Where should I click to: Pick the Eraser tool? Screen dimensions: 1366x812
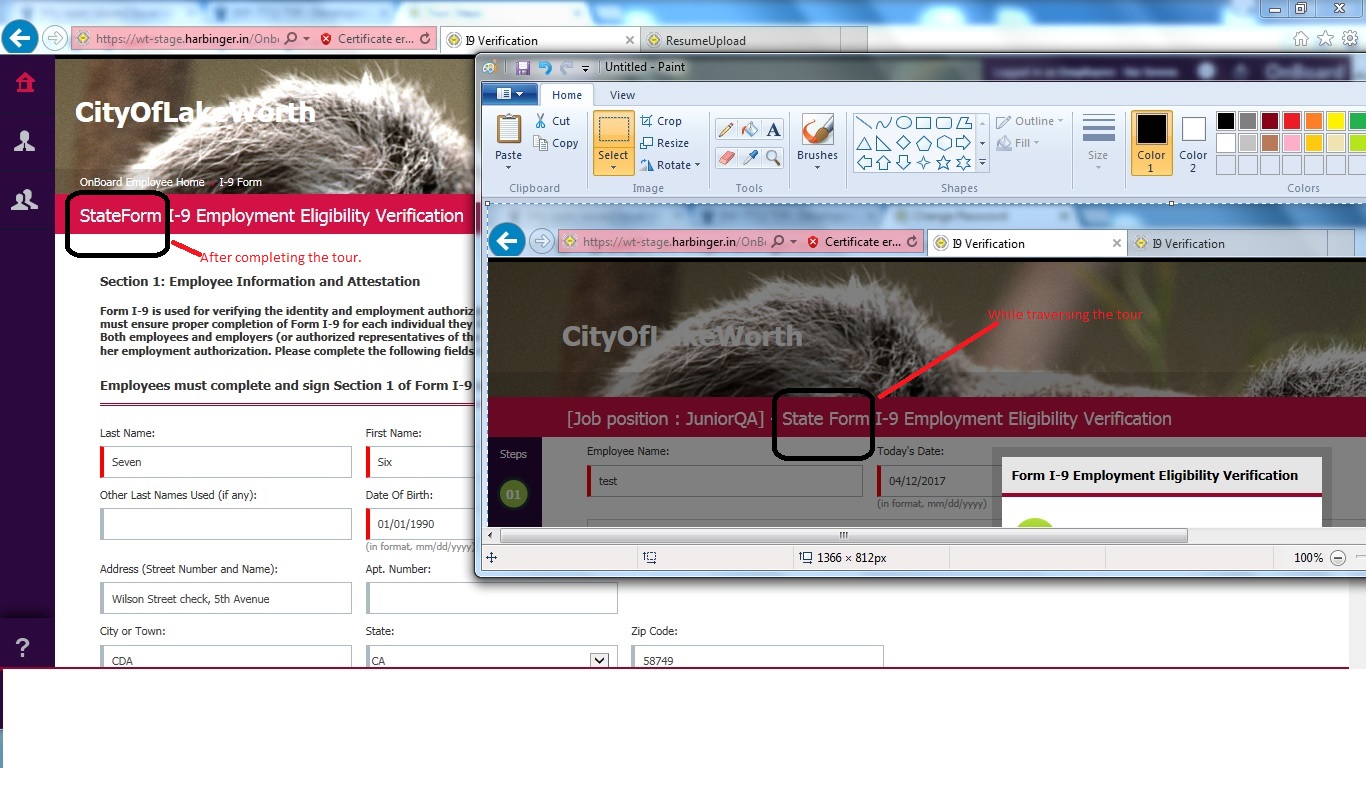[726, 158]
